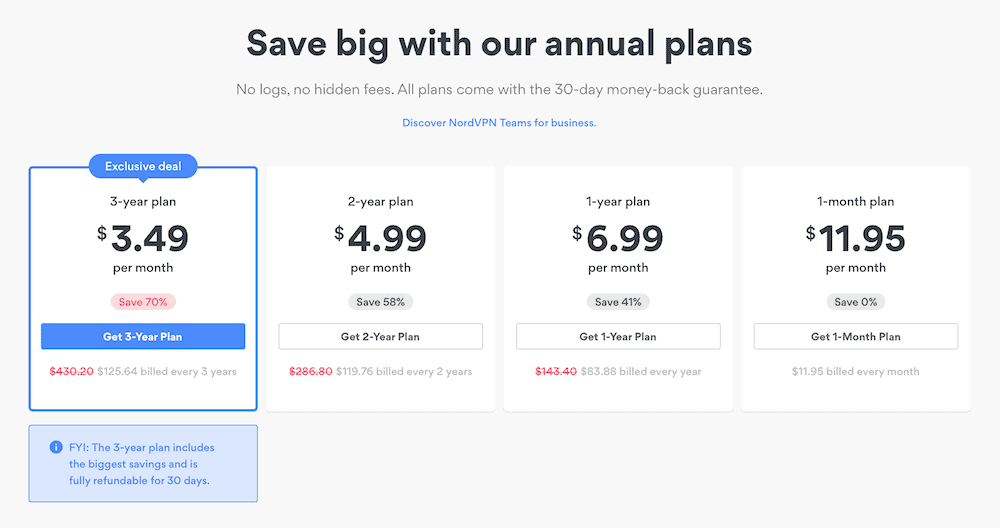Click the info icon in FYI notice
The width and height of the screenshot is (1000, 528).
56,447
